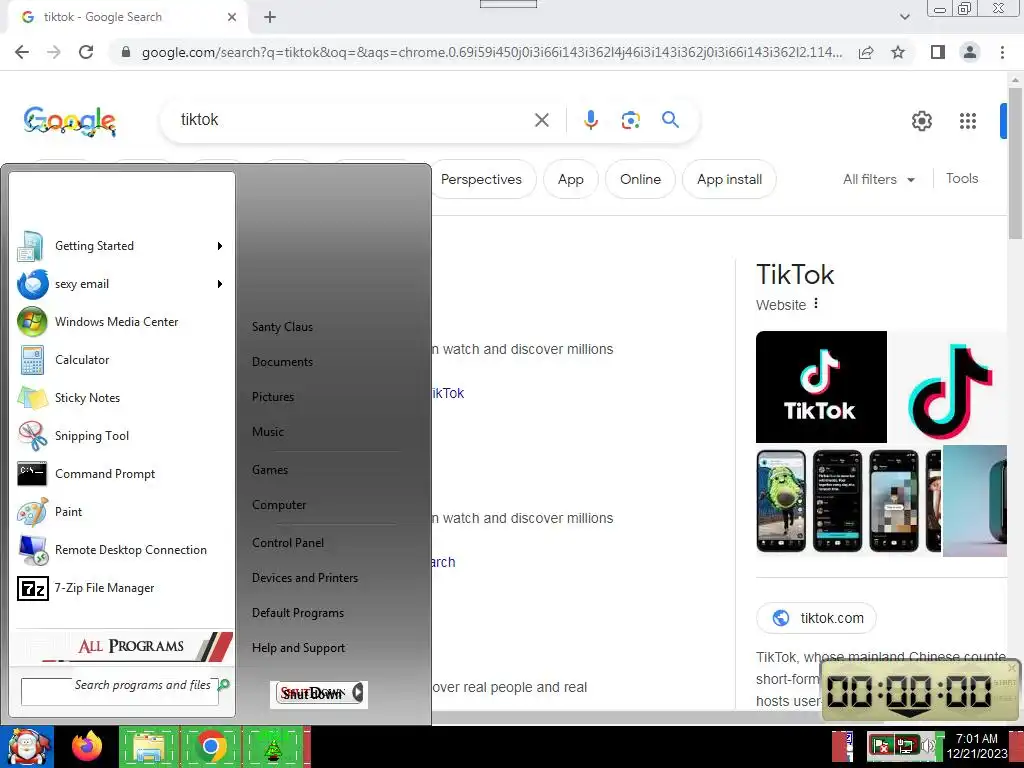Click the address bar URL
Viewport: 1024px width, 768px height.
point(491,52)
